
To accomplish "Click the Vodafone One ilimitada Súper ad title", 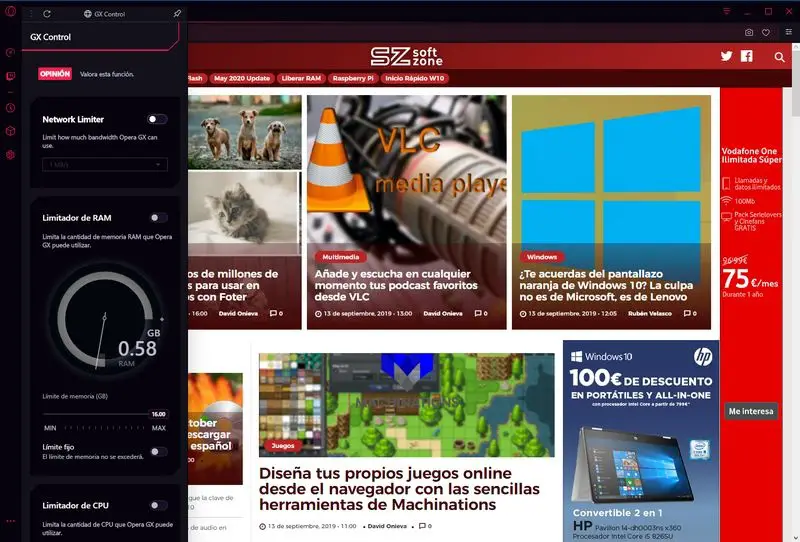I will [751, 156].
